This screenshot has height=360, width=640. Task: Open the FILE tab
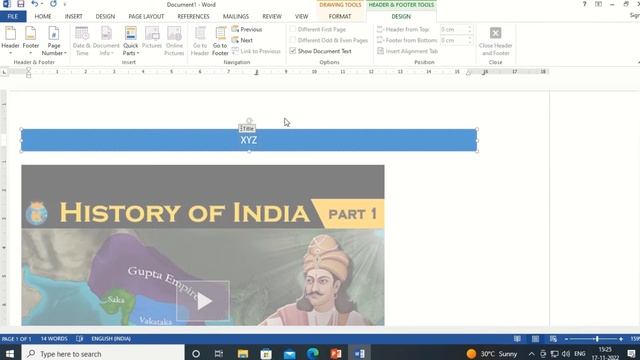13,16
